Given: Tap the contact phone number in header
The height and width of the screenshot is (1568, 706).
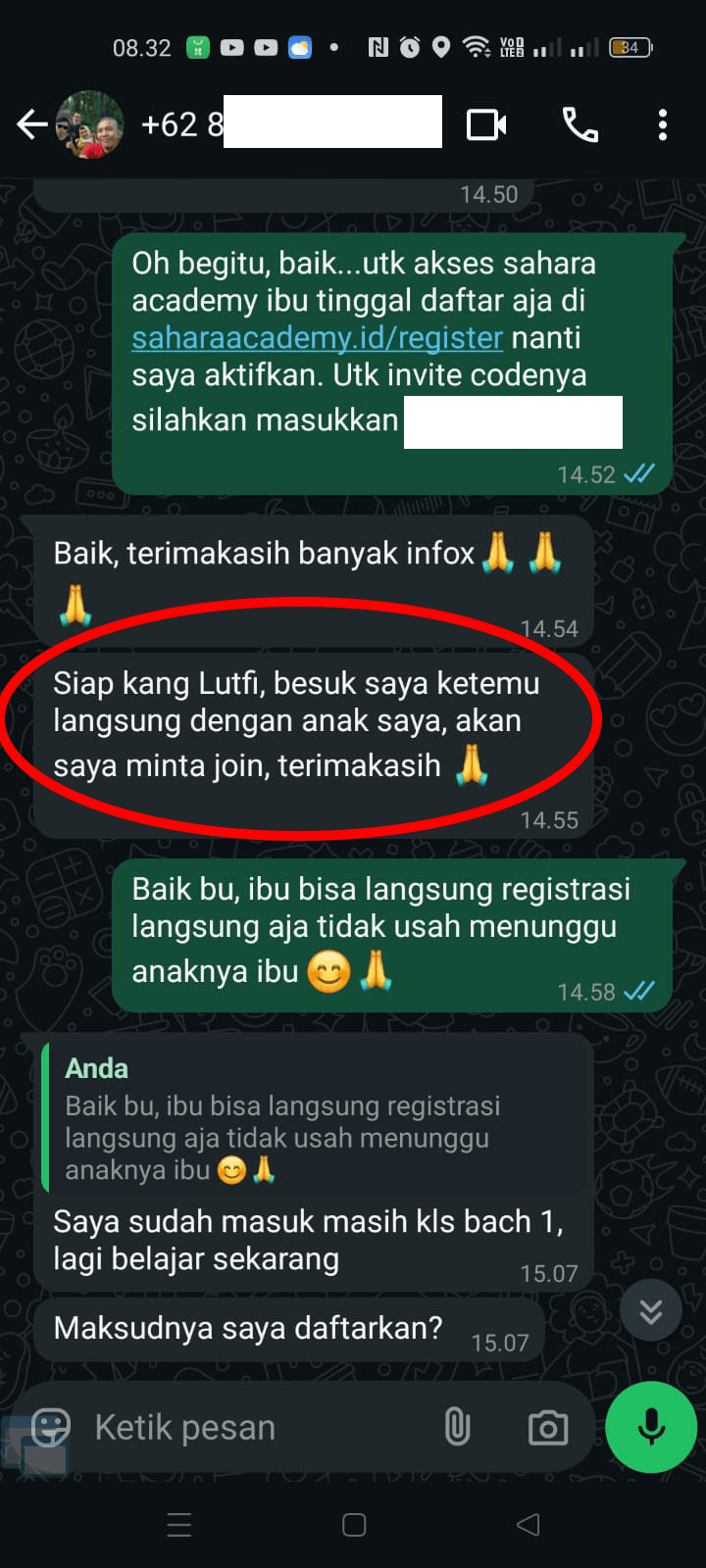Looking at the screenshot, I should pos(291,124).
